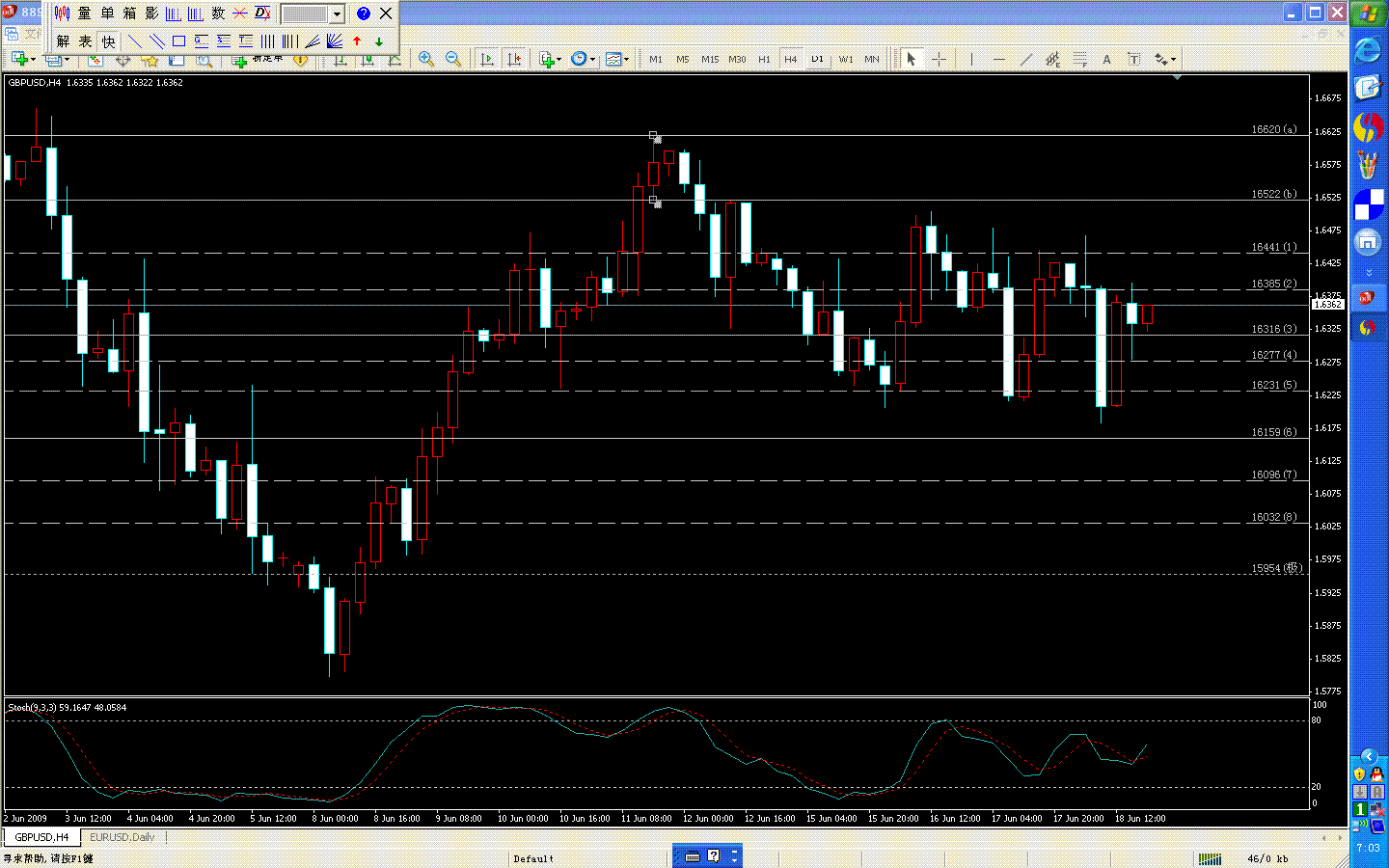Switch timeframe to M1
This screenshot has height=868, width=1389.
point(656,59)
